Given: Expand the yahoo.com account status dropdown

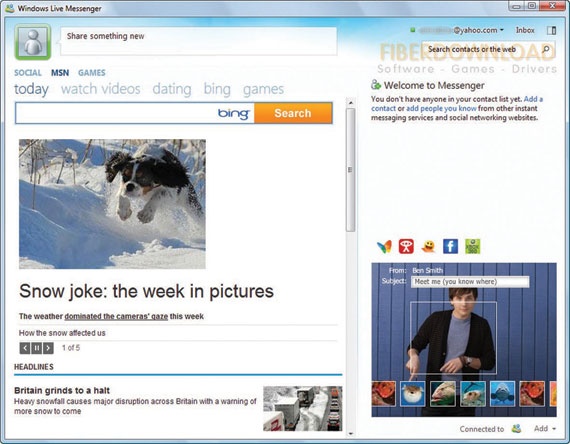Looking at the screenshot, I should [502, 30].
